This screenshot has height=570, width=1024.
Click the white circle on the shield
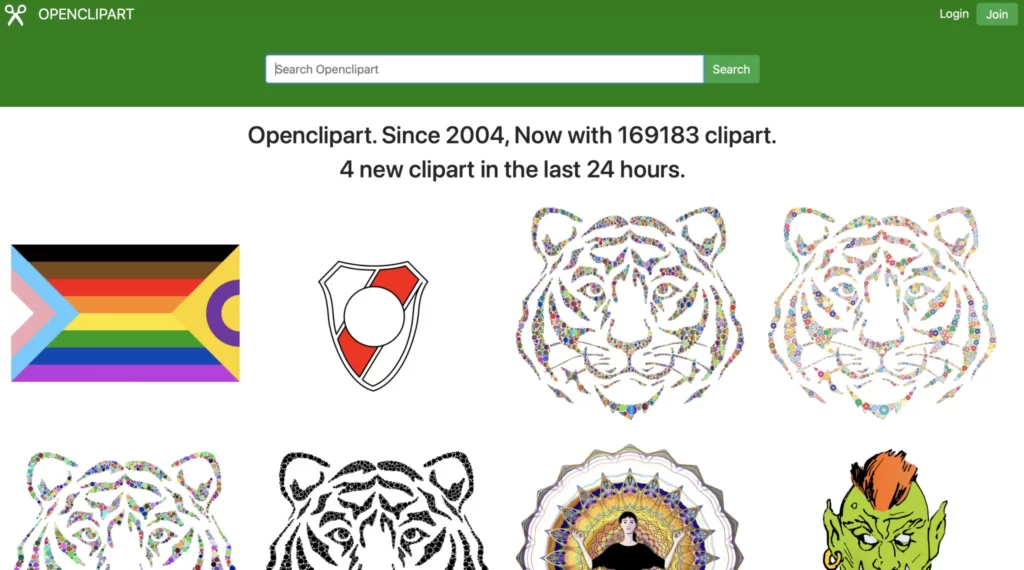[374, 317]
